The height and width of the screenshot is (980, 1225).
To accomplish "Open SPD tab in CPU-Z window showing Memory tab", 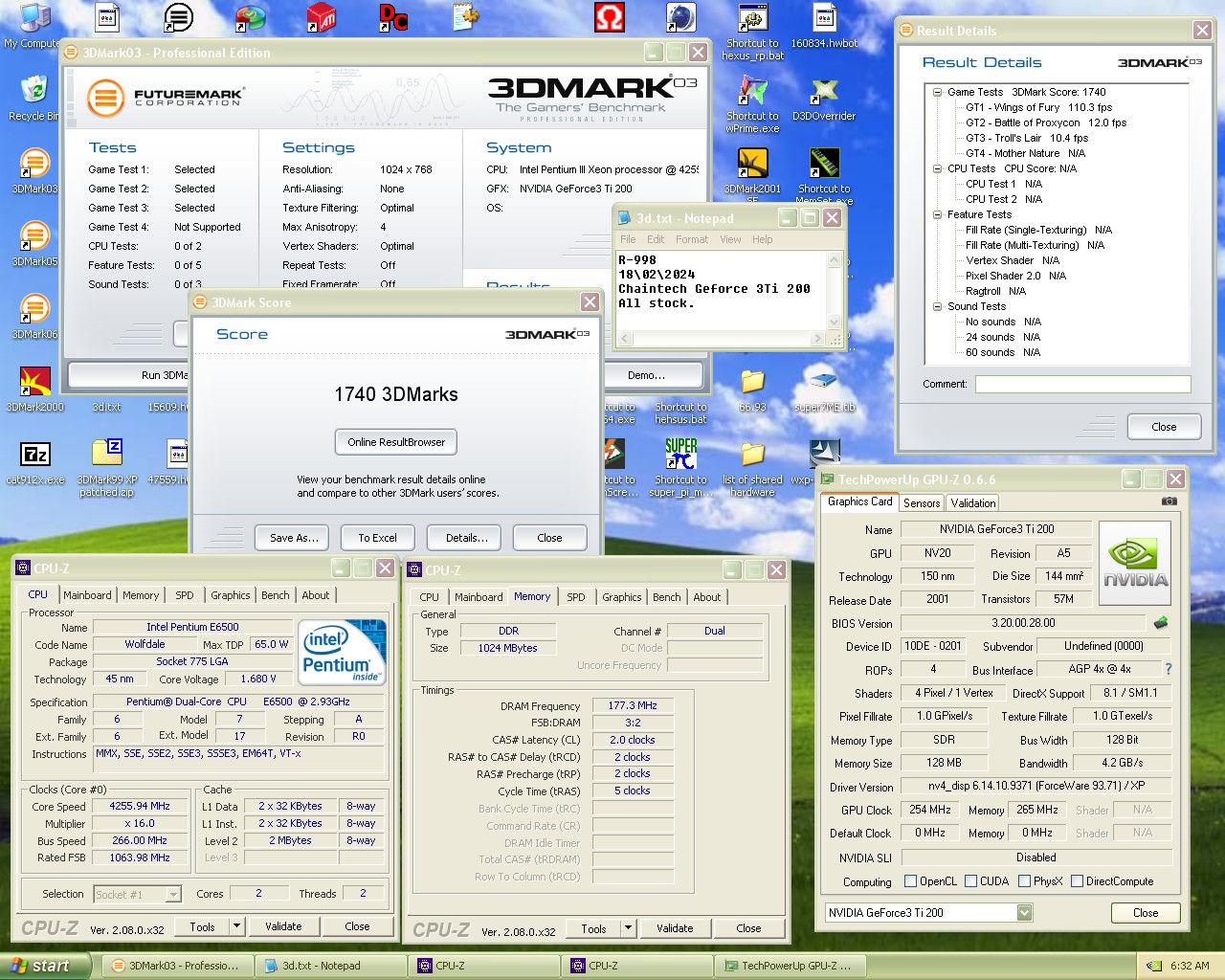I will pos(575,597).
